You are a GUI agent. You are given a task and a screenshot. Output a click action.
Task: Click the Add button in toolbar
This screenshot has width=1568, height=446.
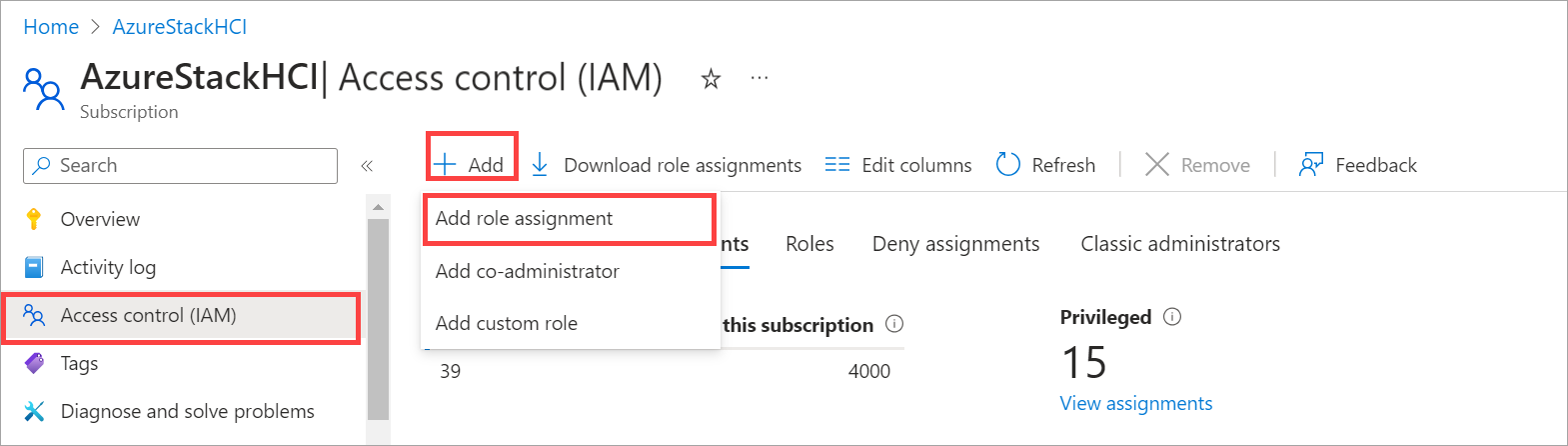tap(471, 165)
